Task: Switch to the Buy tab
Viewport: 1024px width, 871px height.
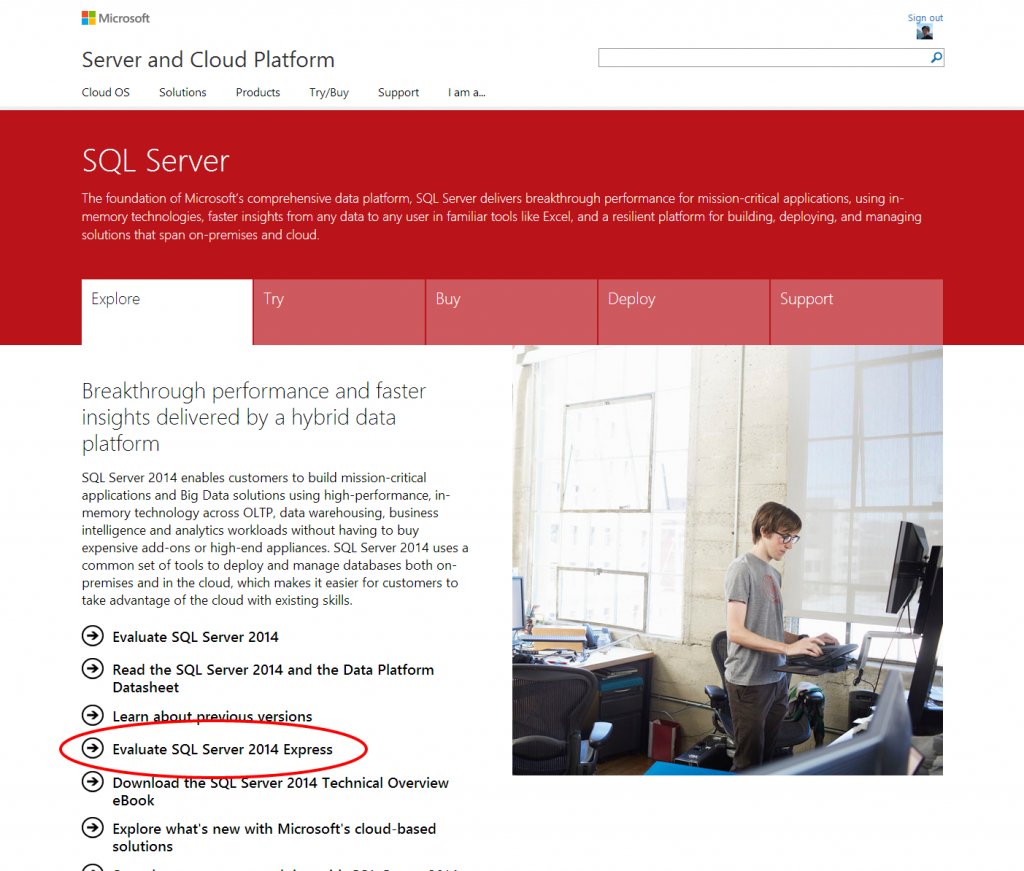Action: [511, 311]
